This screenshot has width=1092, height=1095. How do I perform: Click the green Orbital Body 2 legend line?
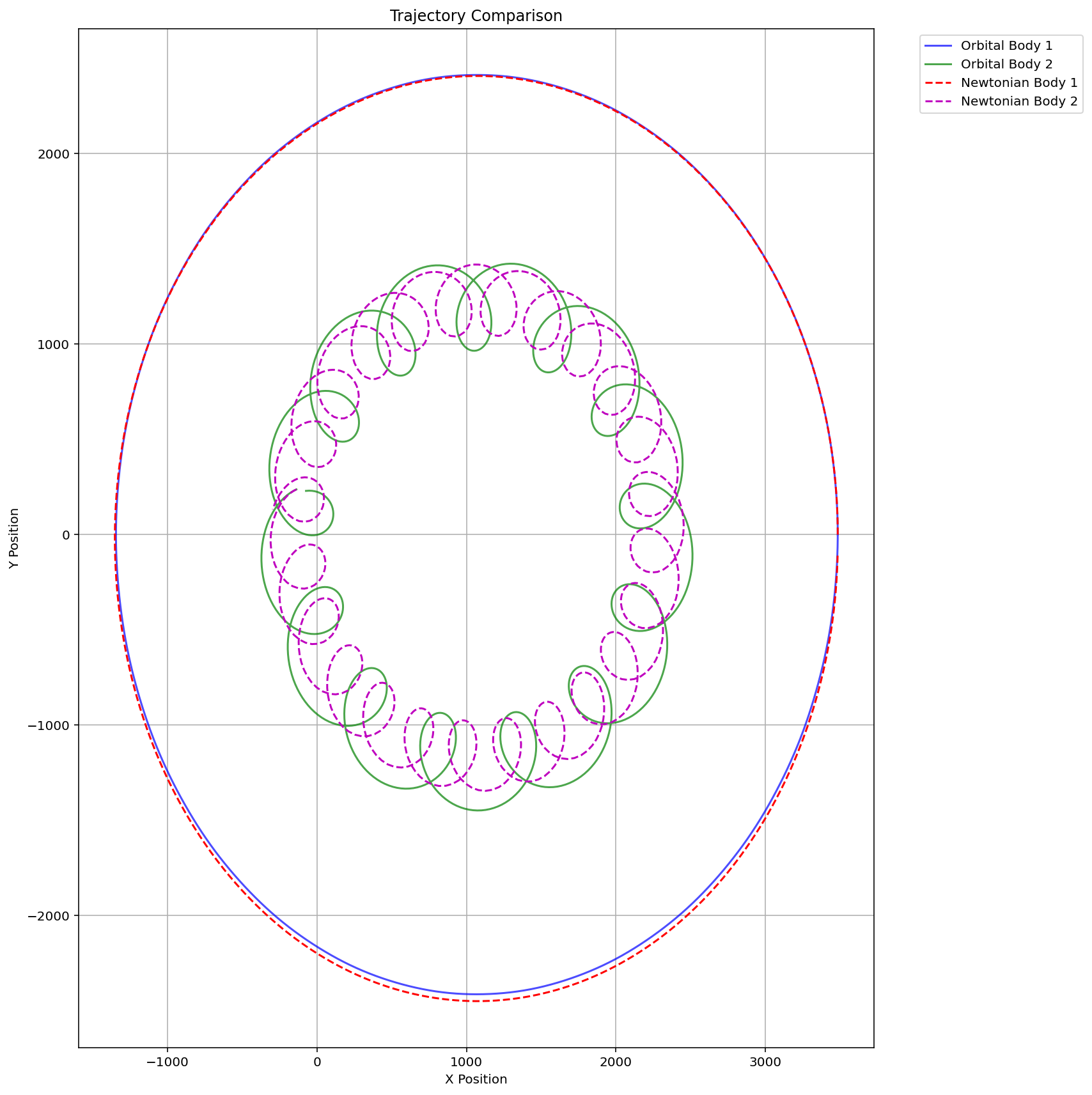939,64
